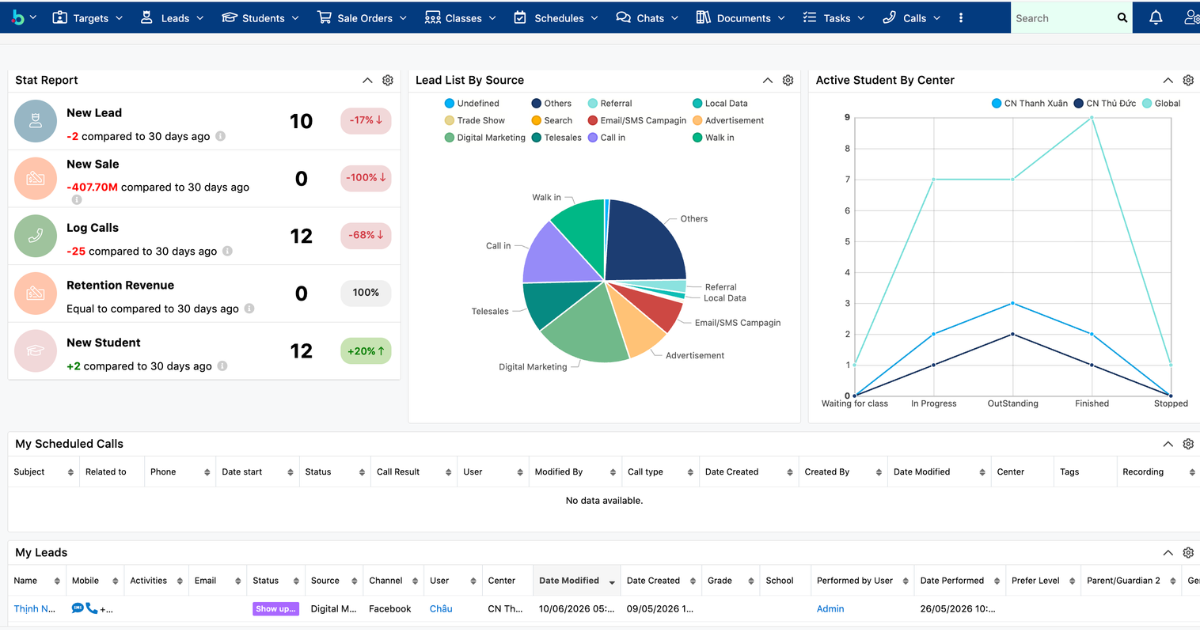Open the three-dot more menu in navbar
Viewport: 1200px width, 630px height.
(x=961, y=18)
